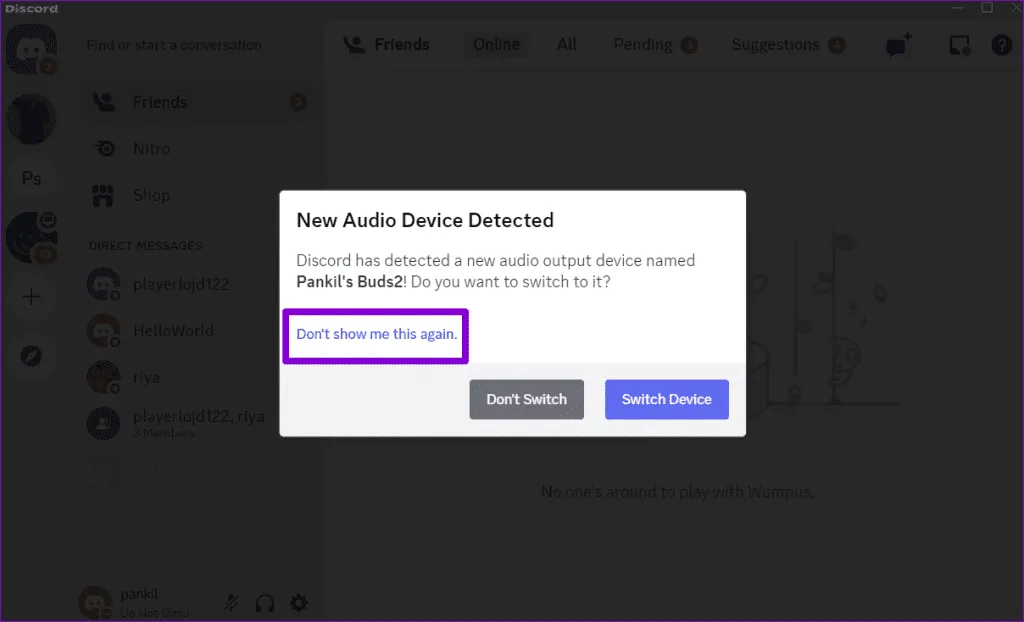
Task: Click the Find or start a conversation field
Action: pyautogui.click(x=175, y=45)
